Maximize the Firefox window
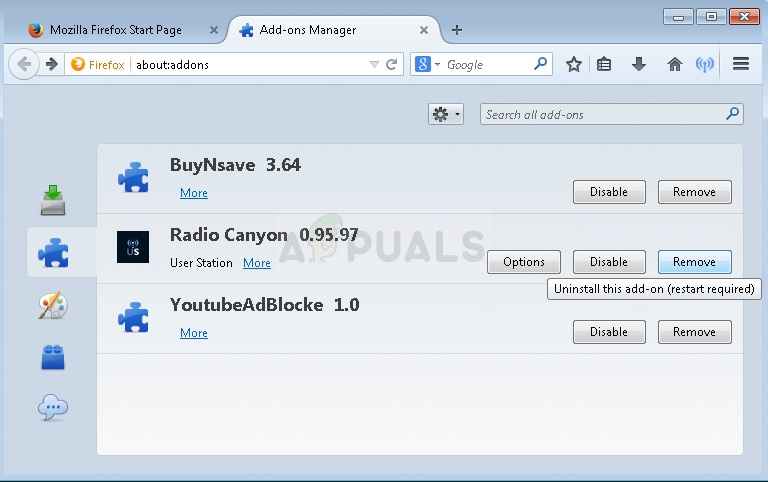This screenshot has width=768, height=482. click(711, 17)
